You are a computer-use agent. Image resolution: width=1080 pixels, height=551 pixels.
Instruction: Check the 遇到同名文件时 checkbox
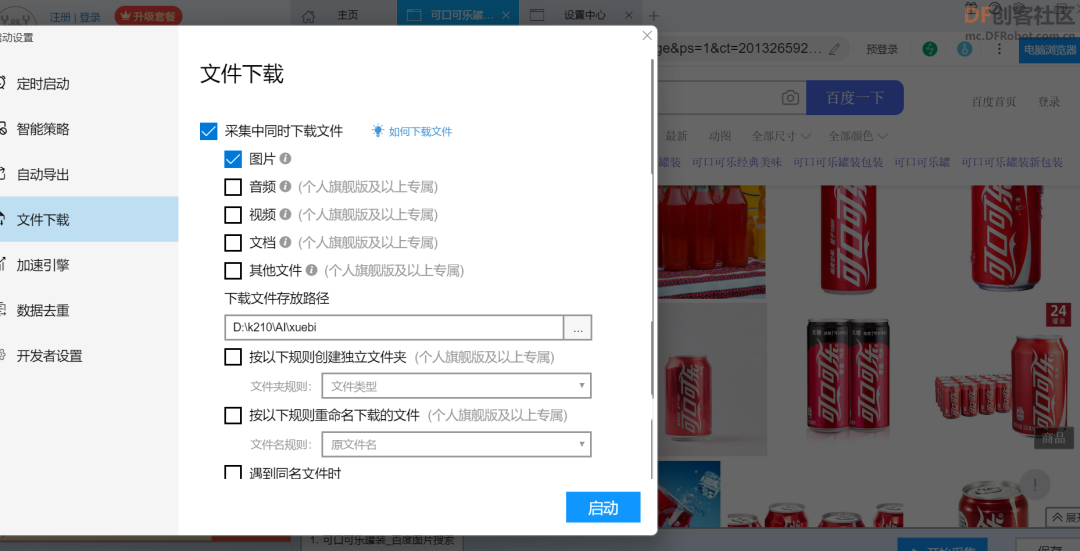(x=233, y=472)
